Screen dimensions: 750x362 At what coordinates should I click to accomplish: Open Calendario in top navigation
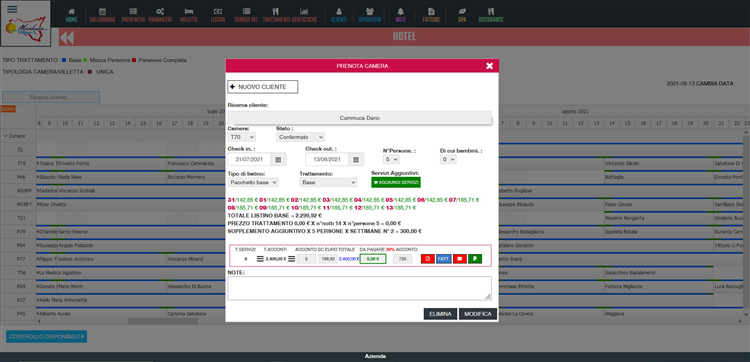coord(102,15)
